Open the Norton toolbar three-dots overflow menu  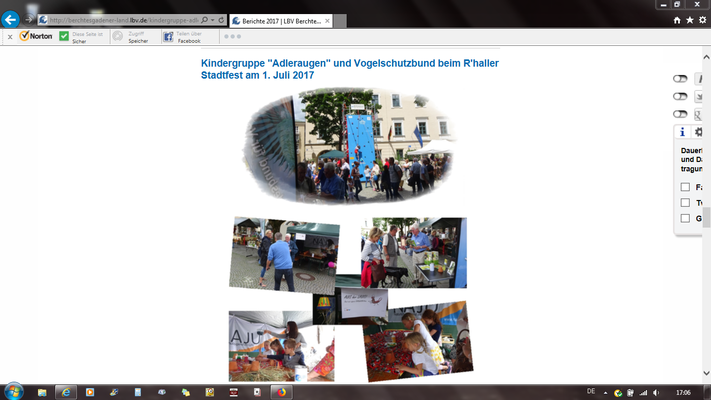pos(233,36)
